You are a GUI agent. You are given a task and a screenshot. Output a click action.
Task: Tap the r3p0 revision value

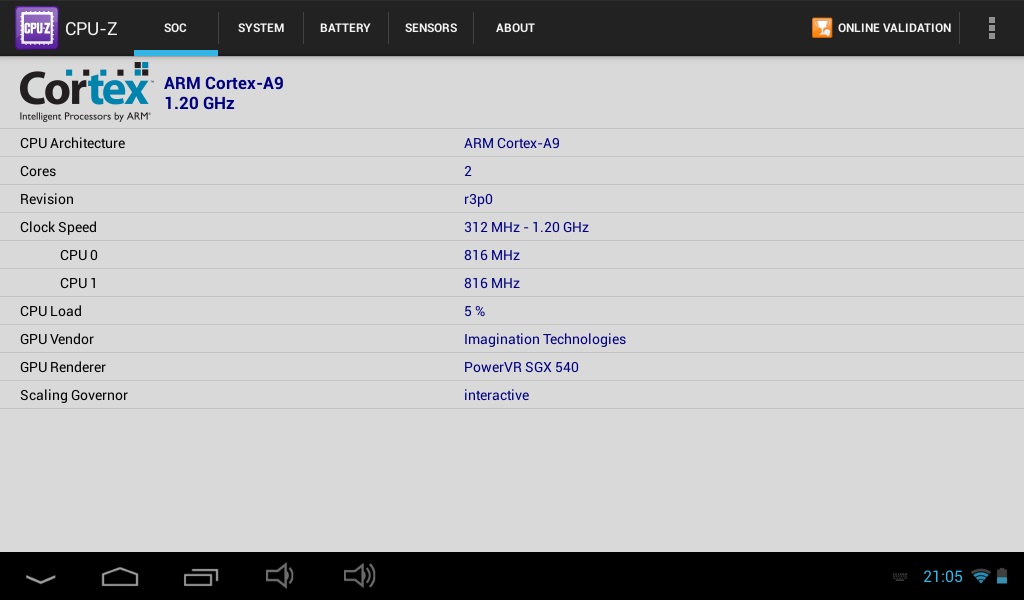[478, 199]
